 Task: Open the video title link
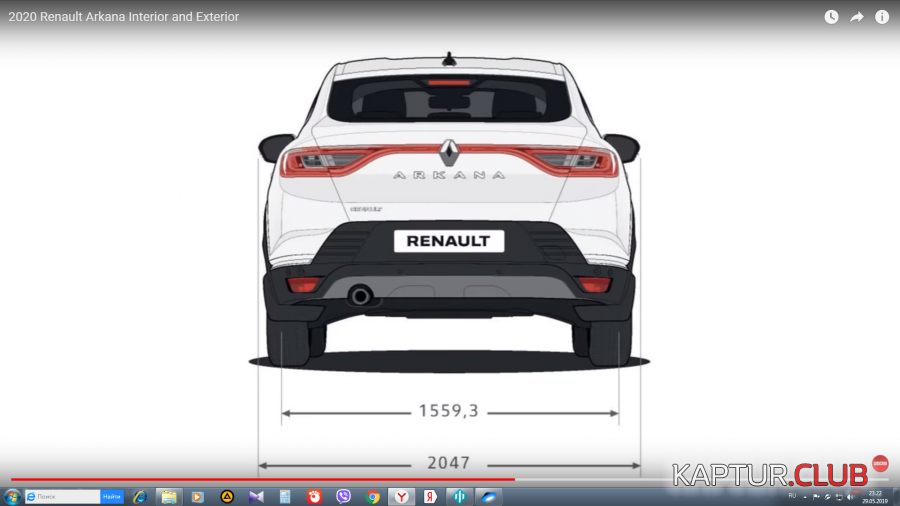[x=123, y=17]
